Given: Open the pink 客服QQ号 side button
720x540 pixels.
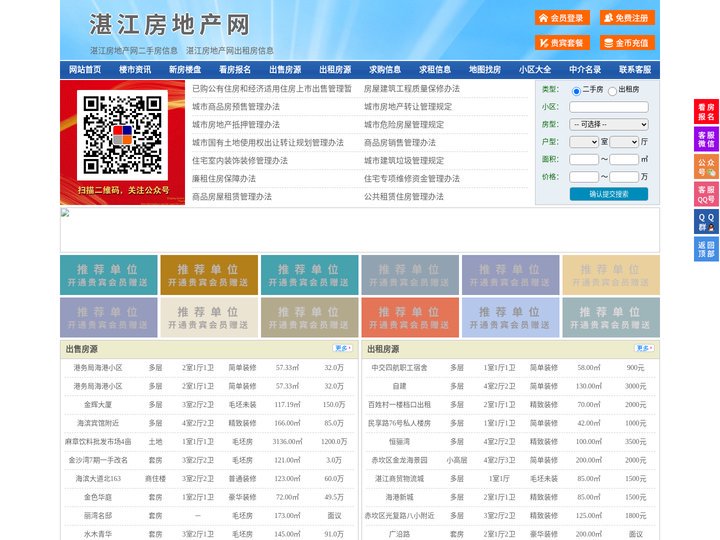Looking at the screenshot, I should click(x=706, y=194).
